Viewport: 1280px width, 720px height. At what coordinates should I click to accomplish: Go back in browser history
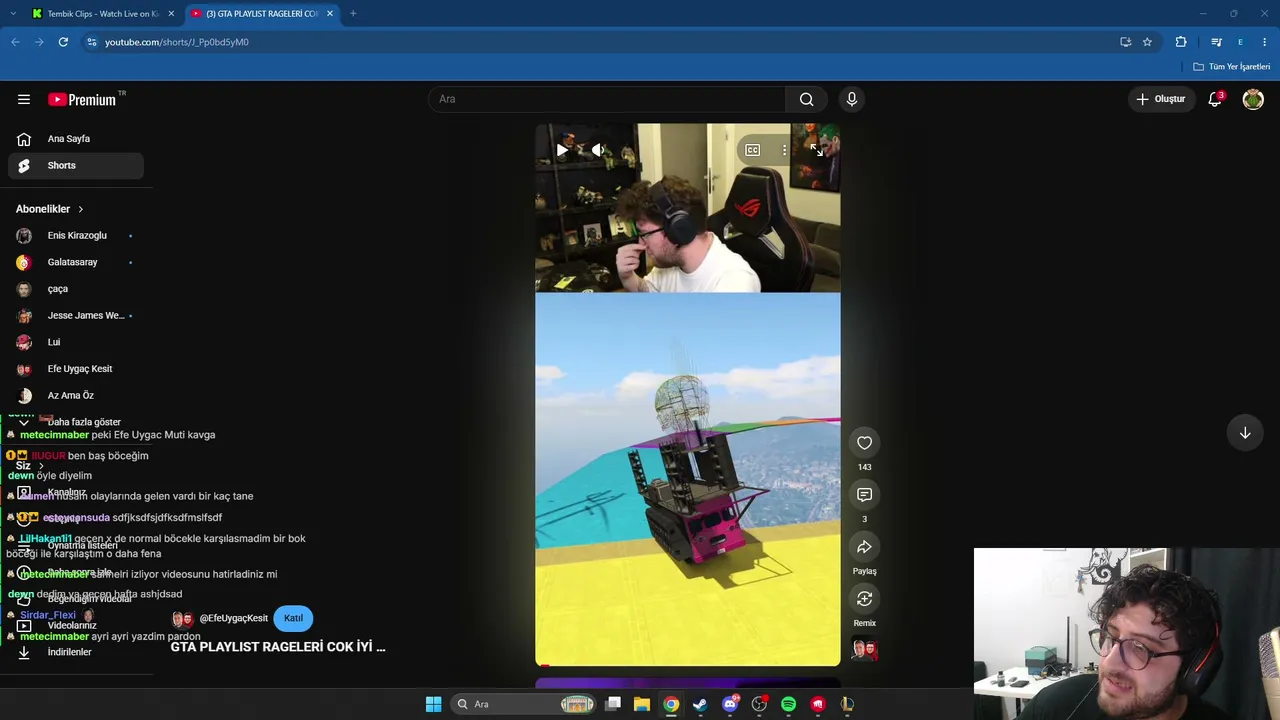click(x=15, y=42)
